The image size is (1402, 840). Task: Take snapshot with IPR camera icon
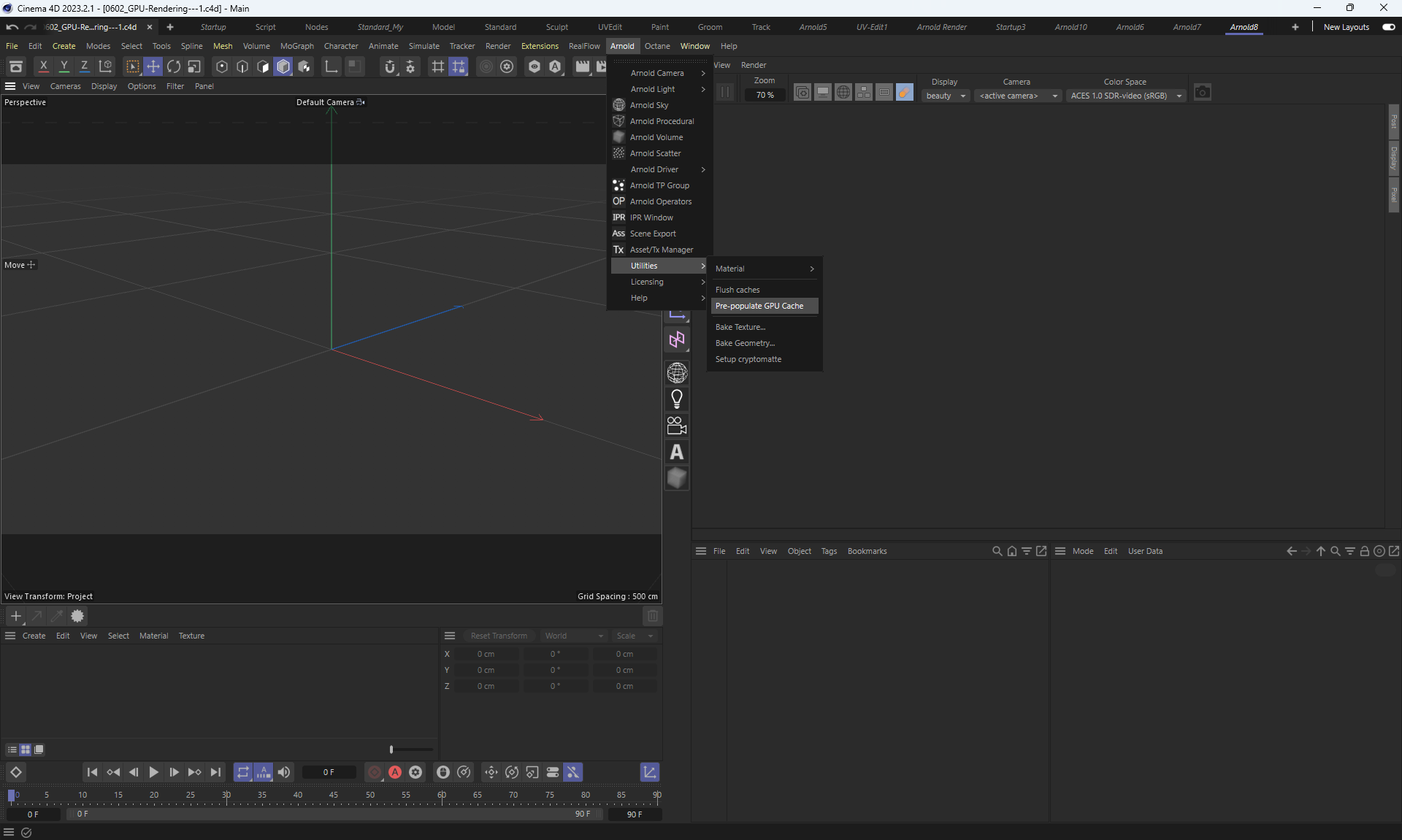pyautogui.click(x=1202, y=92)
